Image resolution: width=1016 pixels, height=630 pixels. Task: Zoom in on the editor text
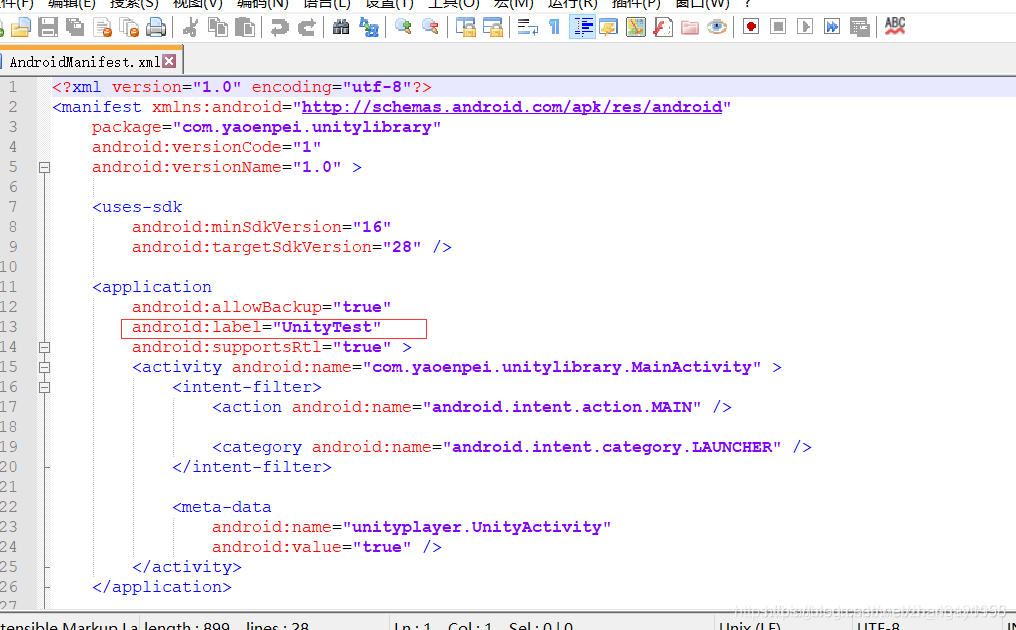tap(403, 27)
